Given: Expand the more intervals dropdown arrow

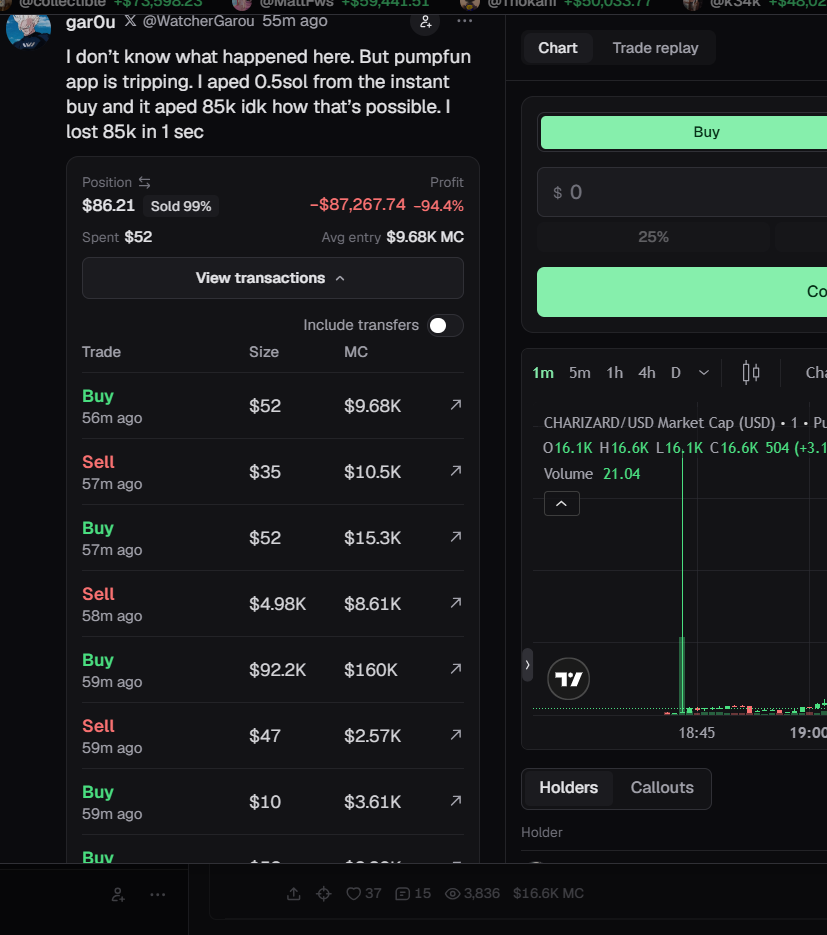Looking at the screenshot, I should click(704, 373).
